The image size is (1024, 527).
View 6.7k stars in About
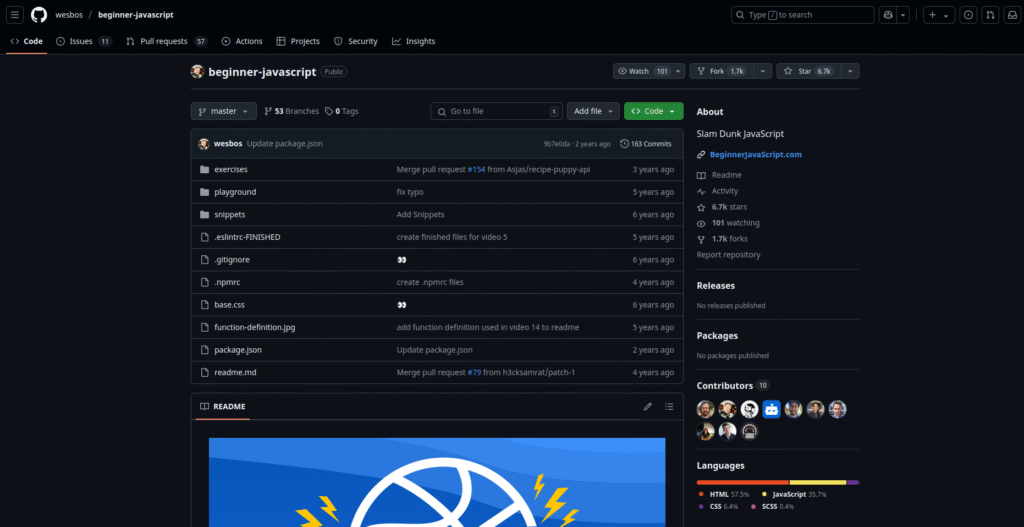[722, 206]
